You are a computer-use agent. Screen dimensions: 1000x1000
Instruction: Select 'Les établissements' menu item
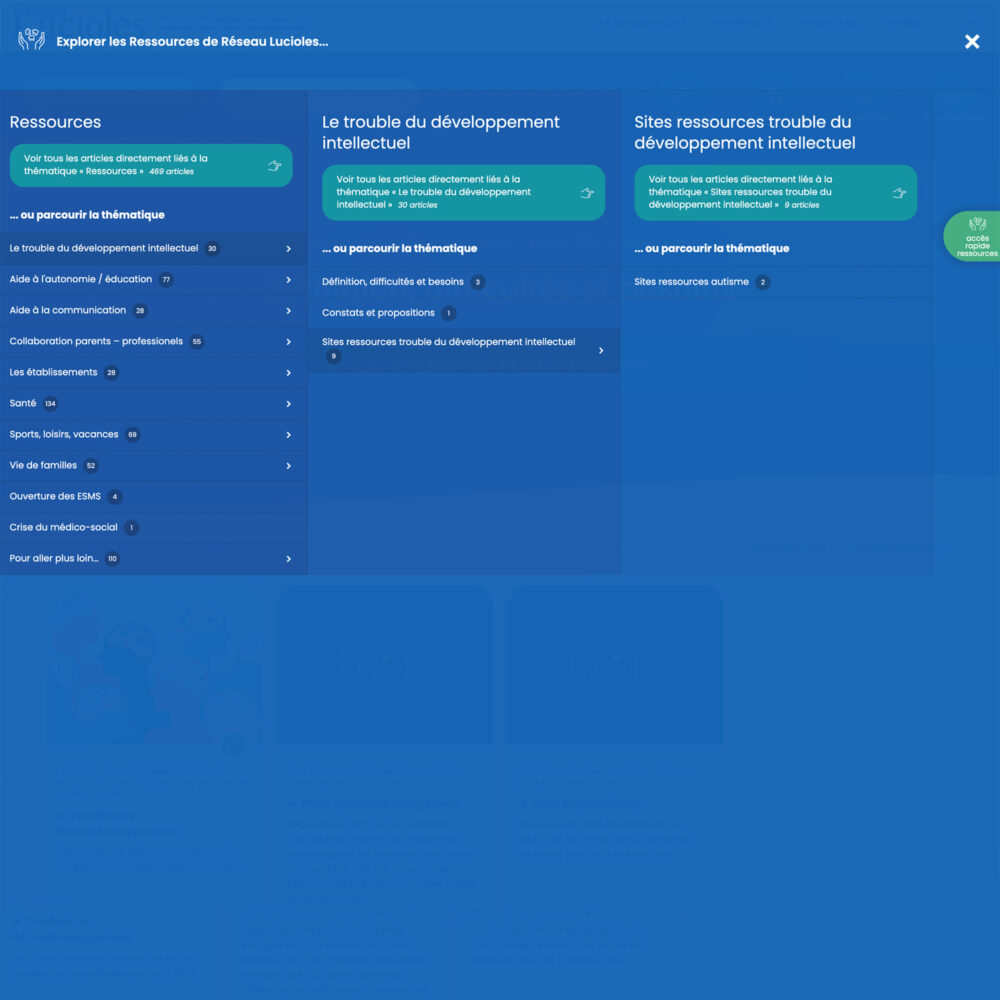click(154, 373)
